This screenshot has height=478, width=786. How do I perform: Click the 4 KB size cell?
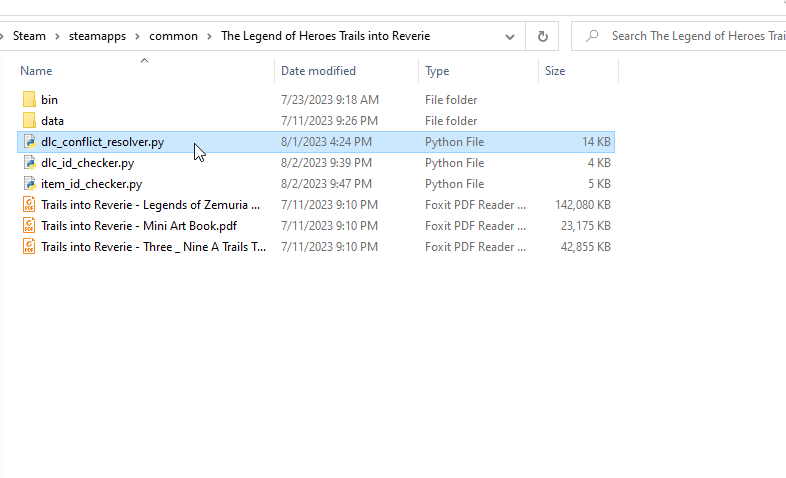pyautogui.click(x=599, y=163)
